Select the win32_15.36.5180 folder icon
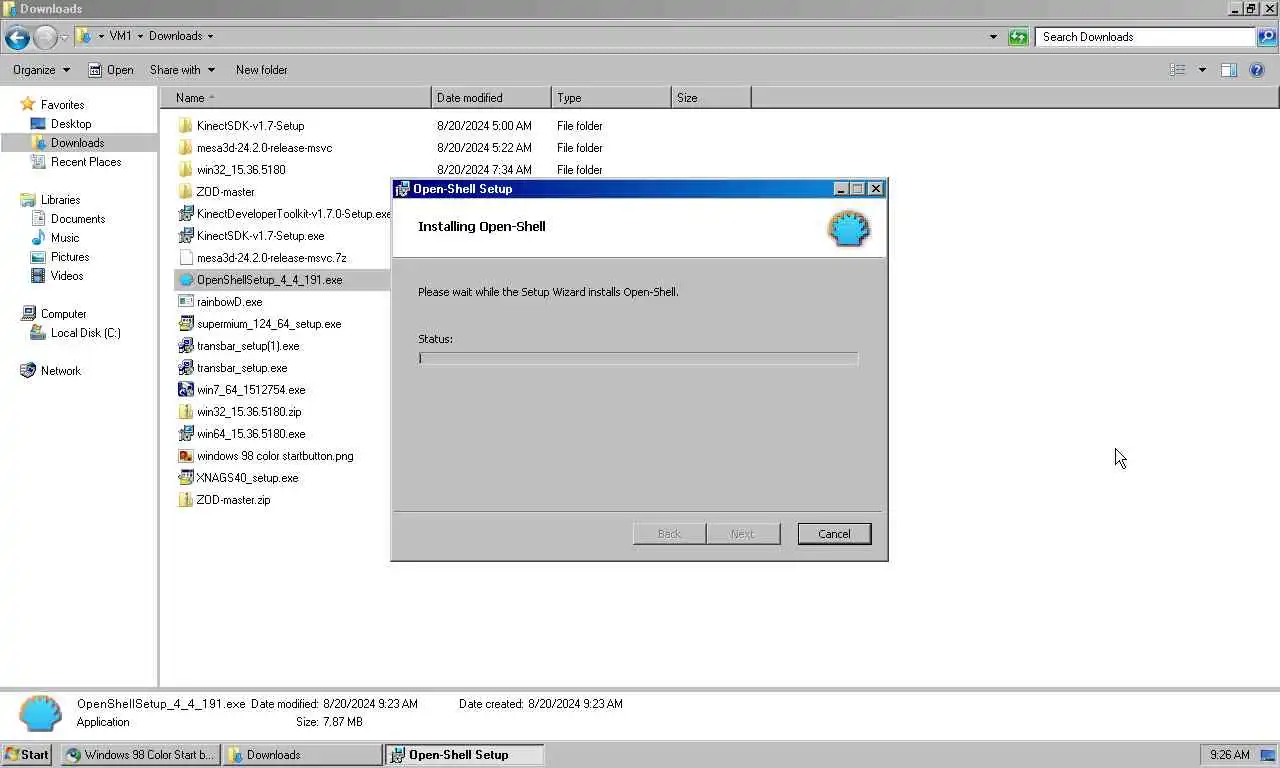 point(185,170)
